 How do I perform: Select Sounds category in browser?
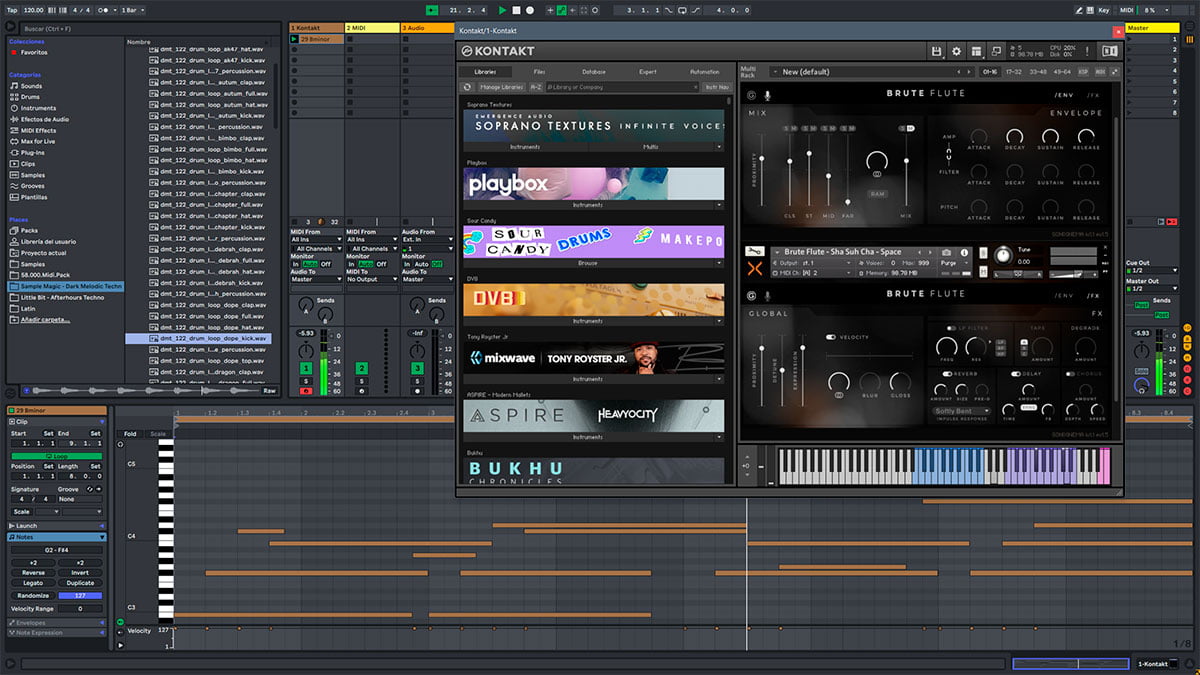pyautogui.click(x=32, y=86)
